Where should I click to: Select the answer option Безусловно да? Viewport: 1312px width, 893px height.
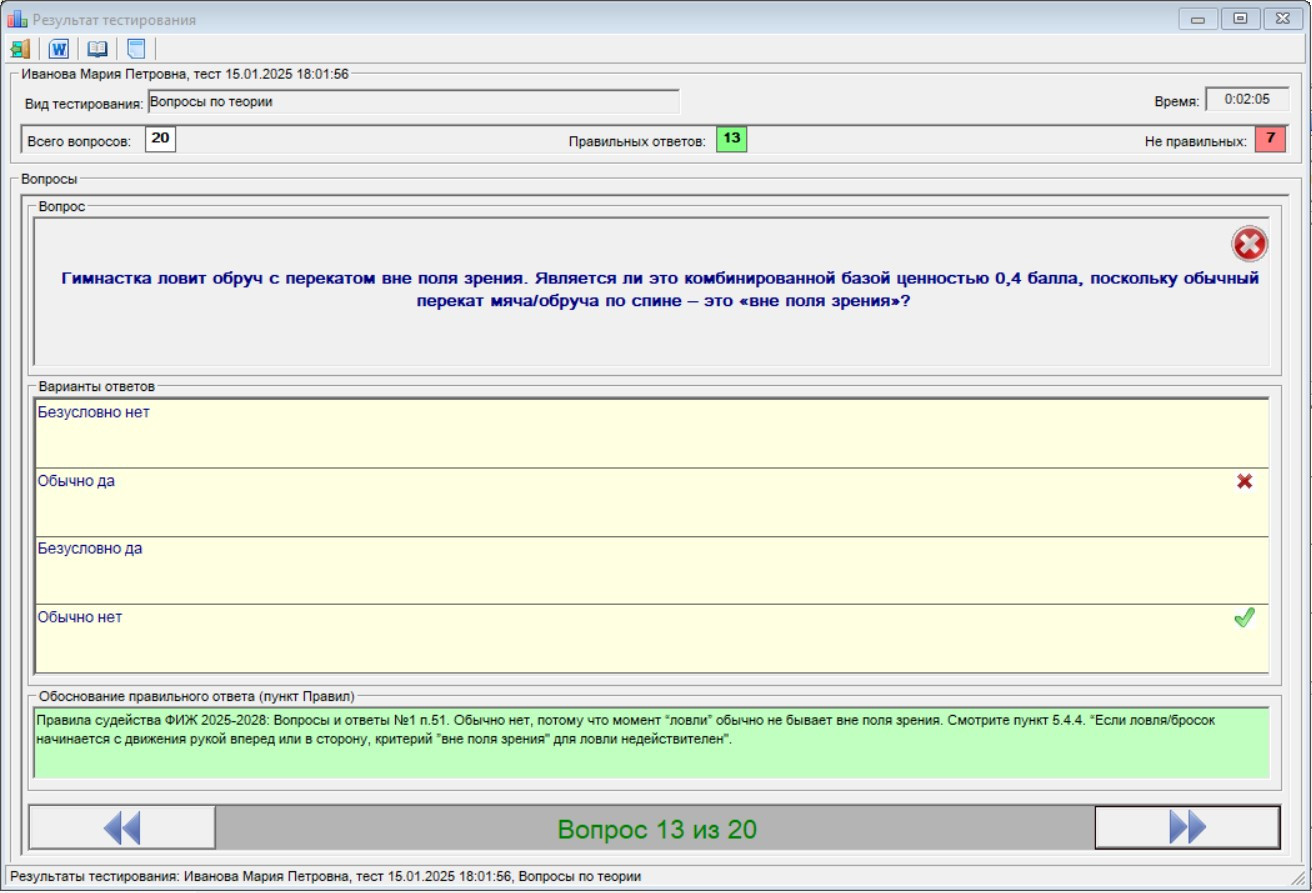pos(89,549)
